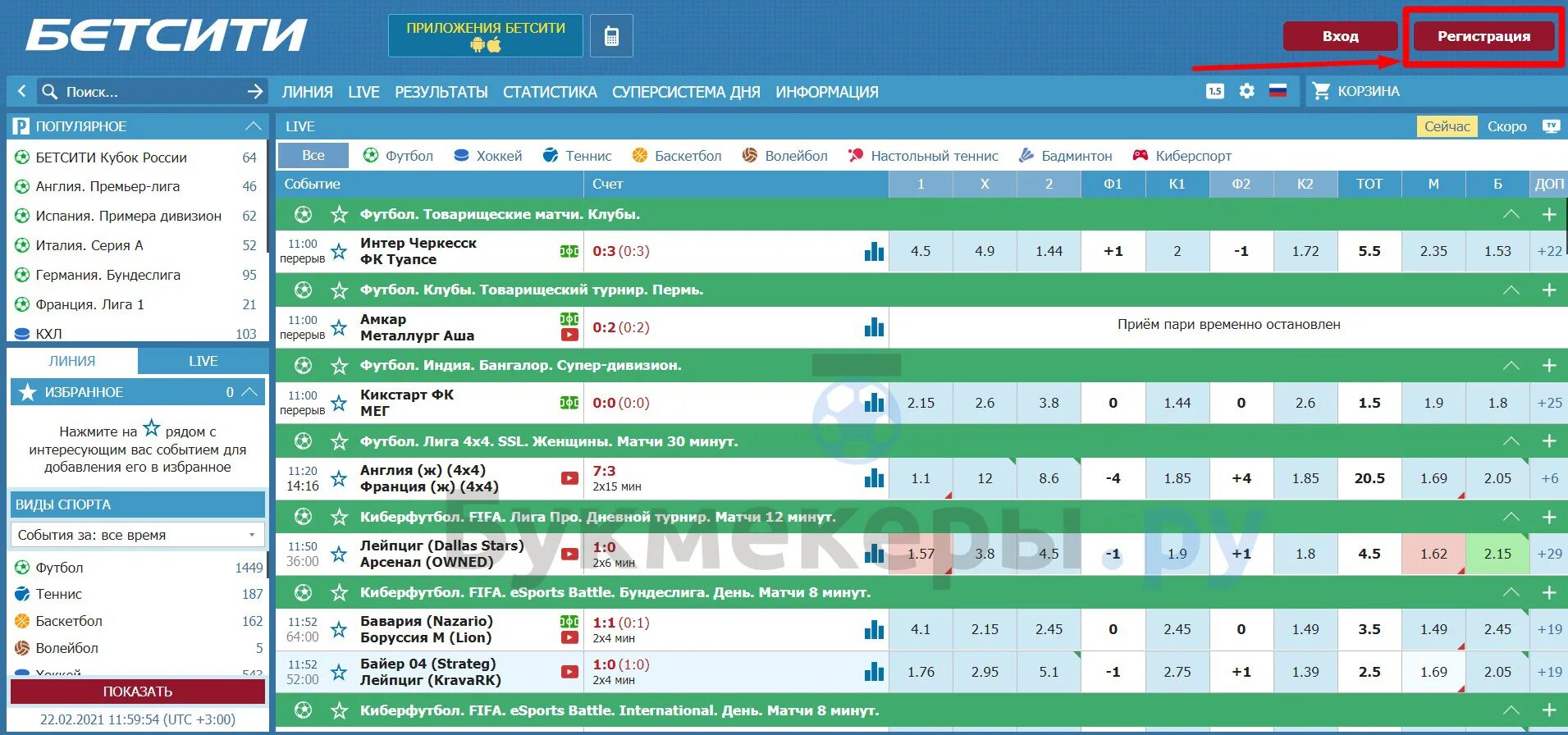Collapse Товарищеские матчи. Клубы section chevron

[x=1511, y=214]
